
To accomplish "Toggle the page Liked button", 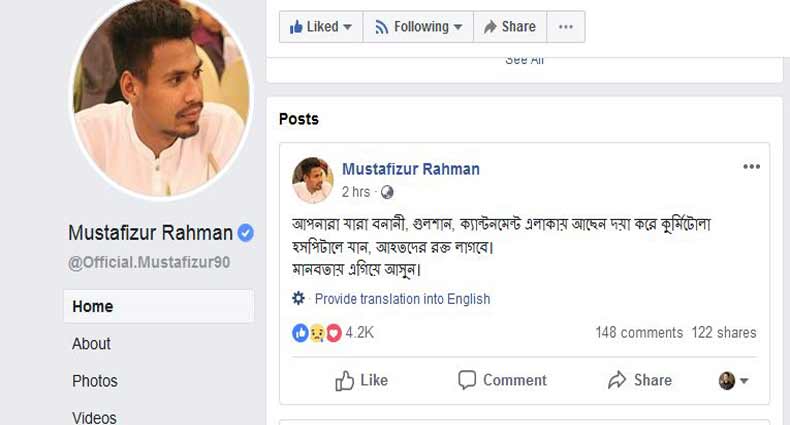I will click(x=320, y=27).
